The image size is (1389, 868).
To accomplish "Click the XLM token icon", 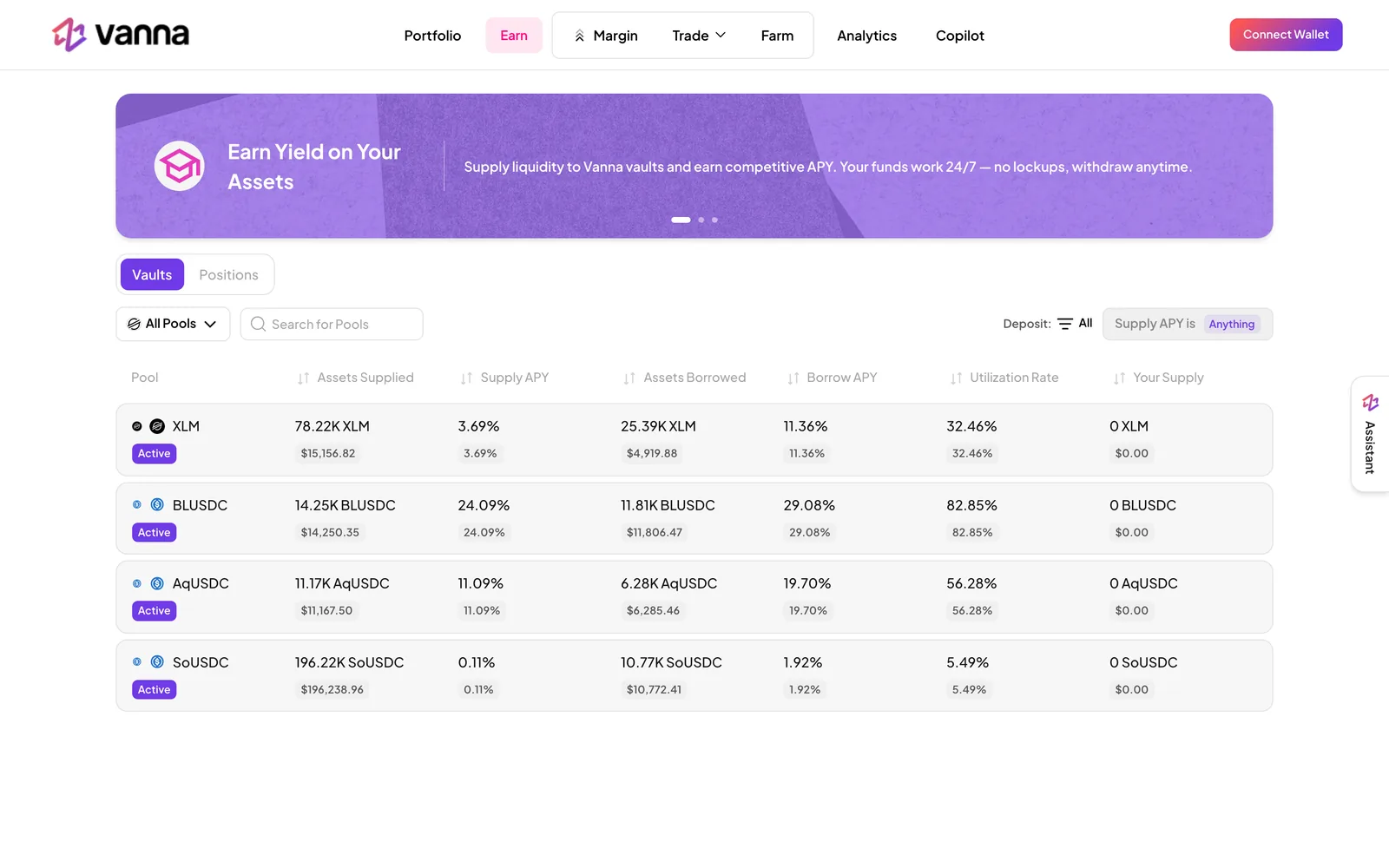I will [157, 426].
